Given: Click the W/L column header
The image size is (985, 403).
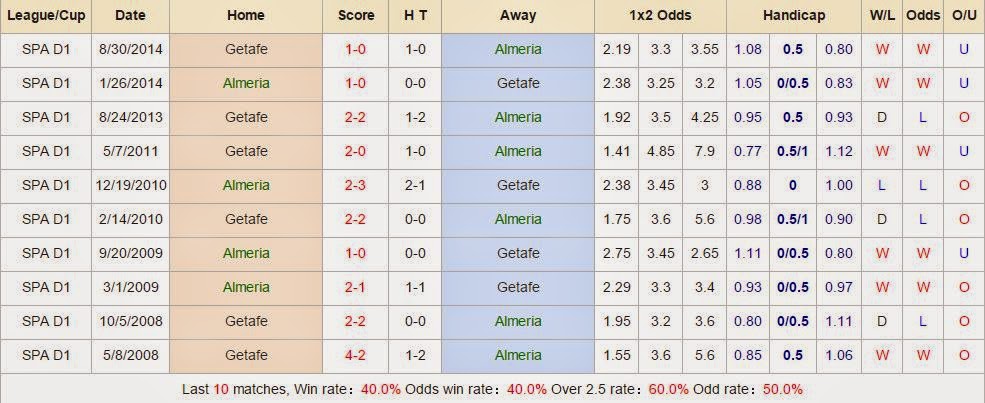Looking at the screenshot, I should point(882,16).
